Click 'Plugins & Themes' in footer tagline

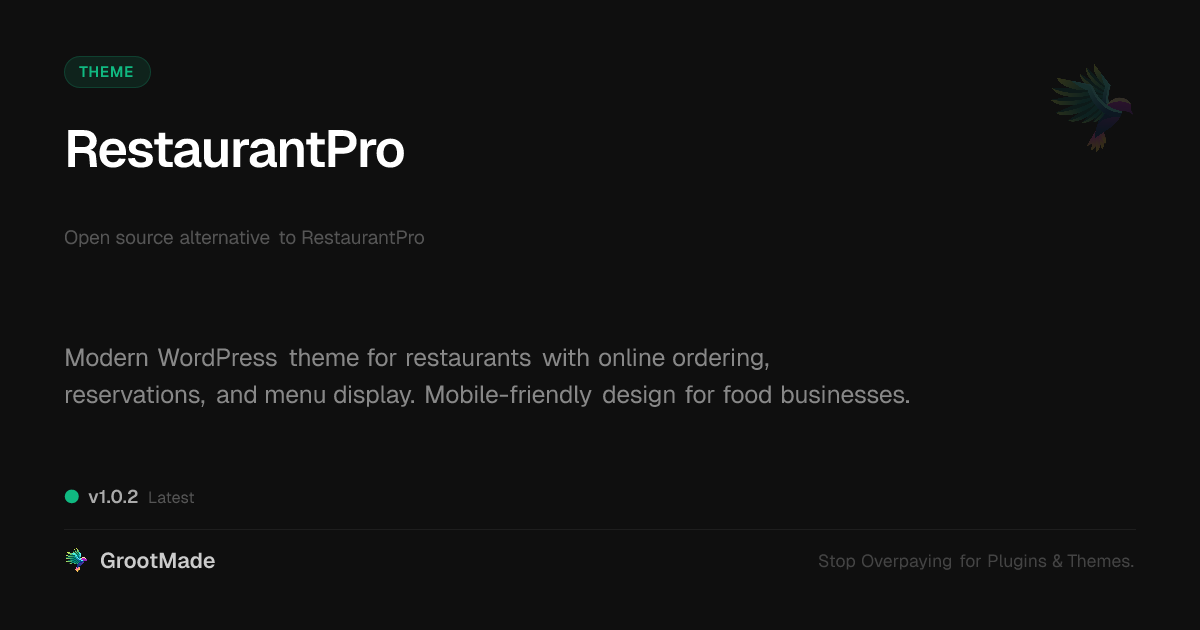tap(1060, 561)
